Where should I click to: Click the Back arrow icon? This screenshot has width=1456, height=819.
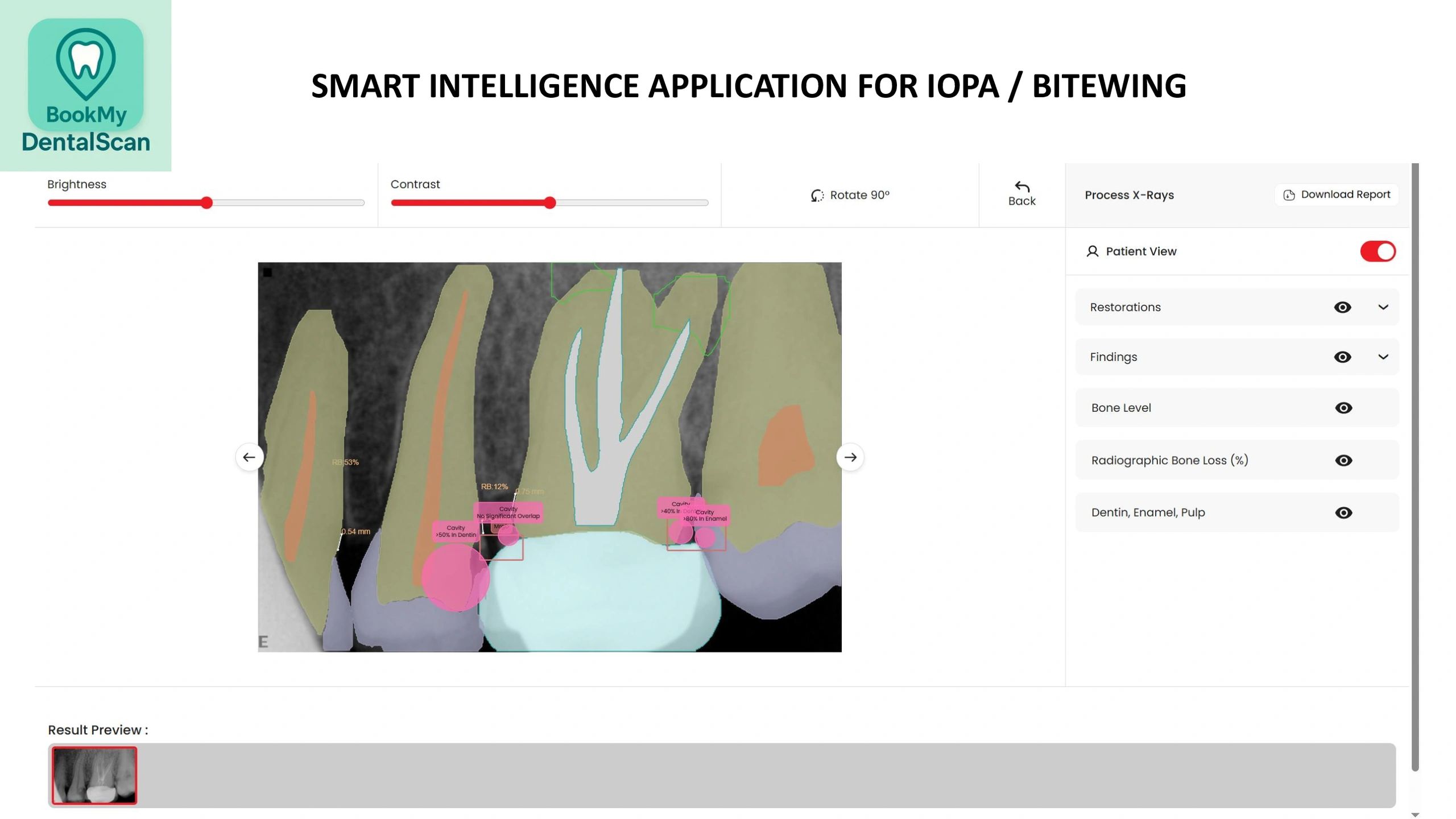coord(1021,187)
